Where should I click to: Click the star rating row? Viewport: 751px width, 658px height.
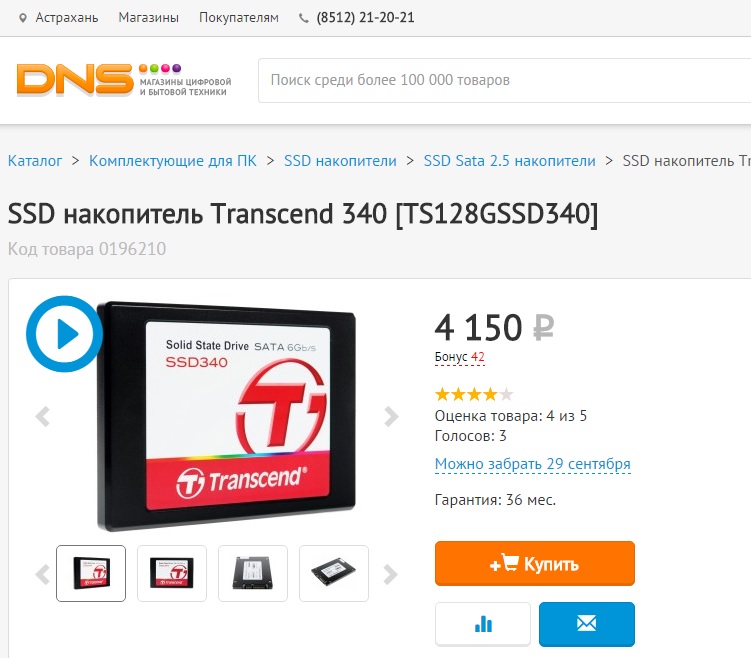click(x=474, y=395)
